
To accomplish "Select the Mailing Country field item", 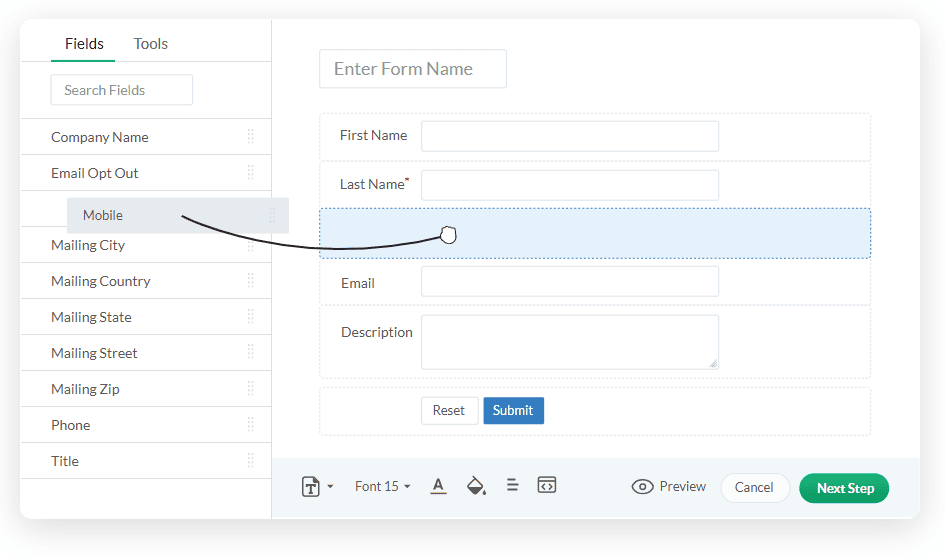I will click(101, 281).
